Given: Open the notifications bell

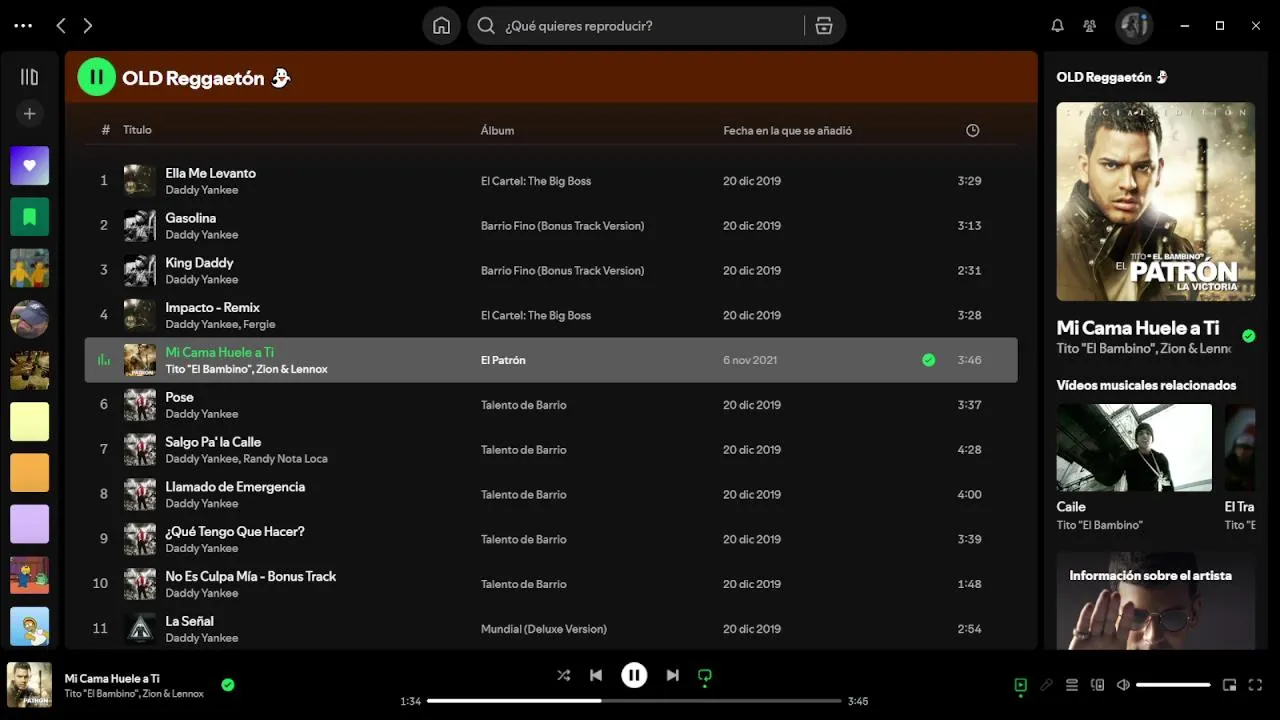Looking at the screenshot, I should pyautogui.click(x=1057, y=26).
